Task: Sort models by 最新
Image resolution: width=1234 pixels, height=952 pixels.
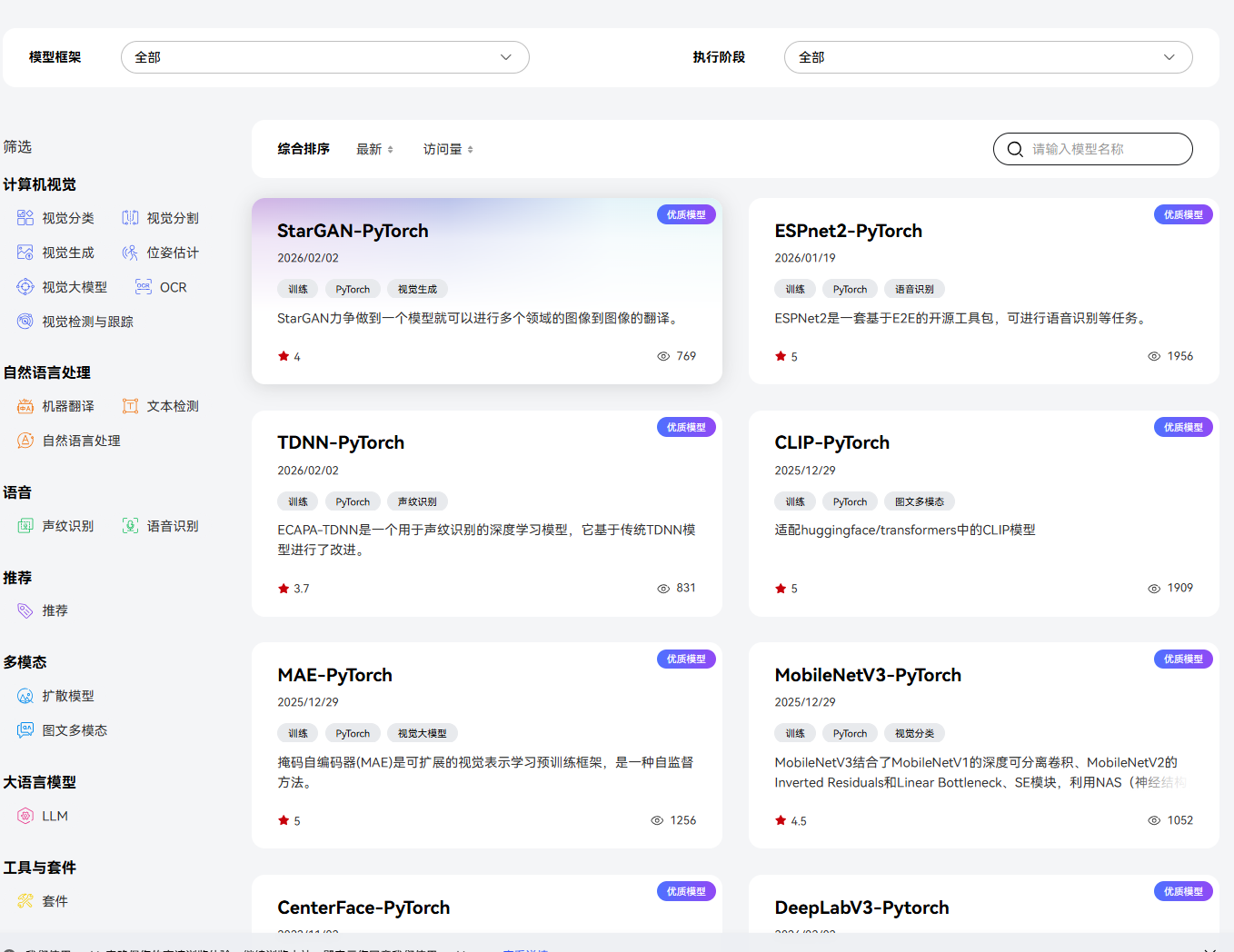Action: [374, 149]
